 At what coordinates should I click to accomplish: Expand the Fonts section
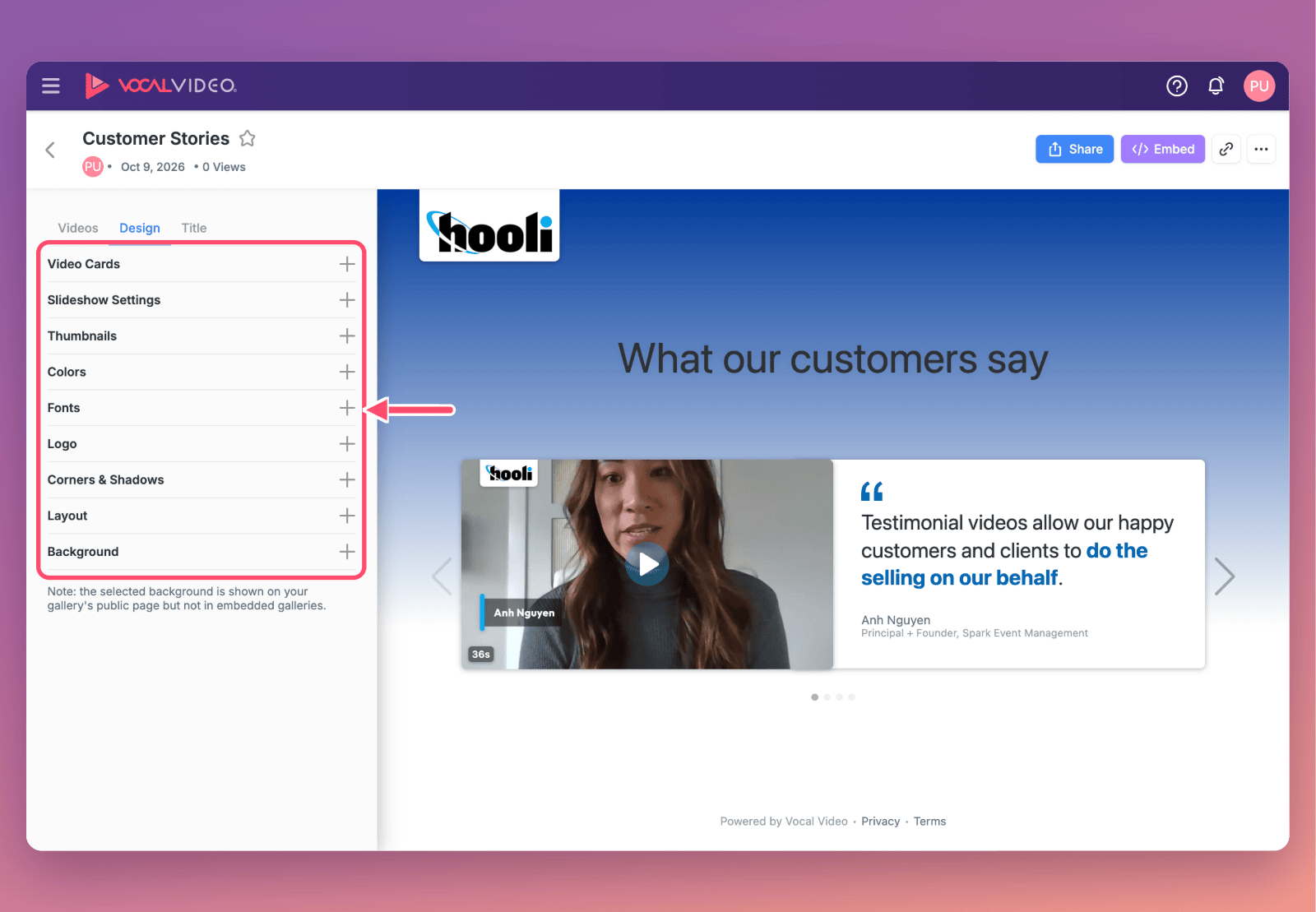point(202,408)
